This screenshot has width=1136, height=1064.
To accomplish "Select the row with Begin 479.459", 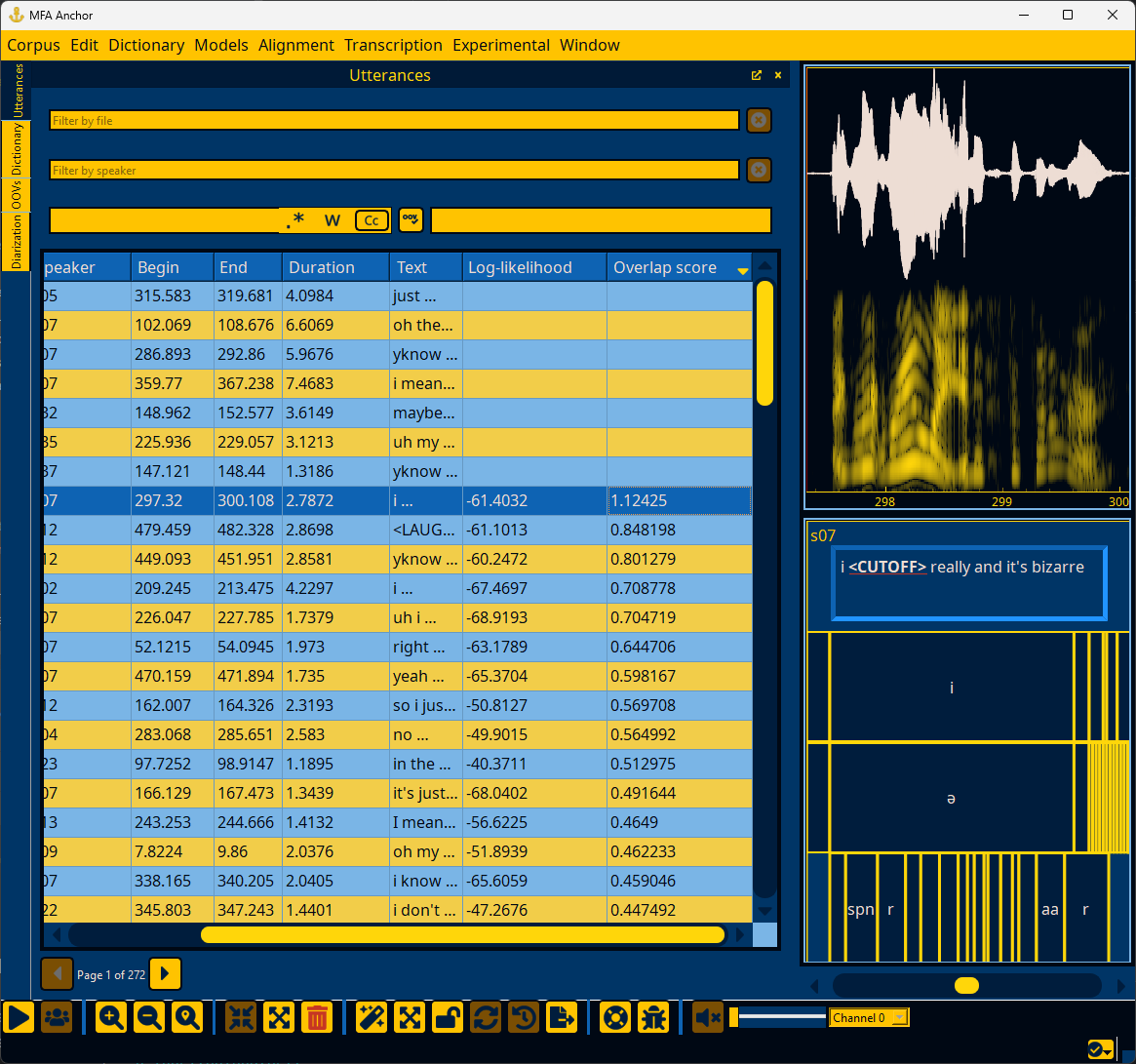I will point(397,530).
